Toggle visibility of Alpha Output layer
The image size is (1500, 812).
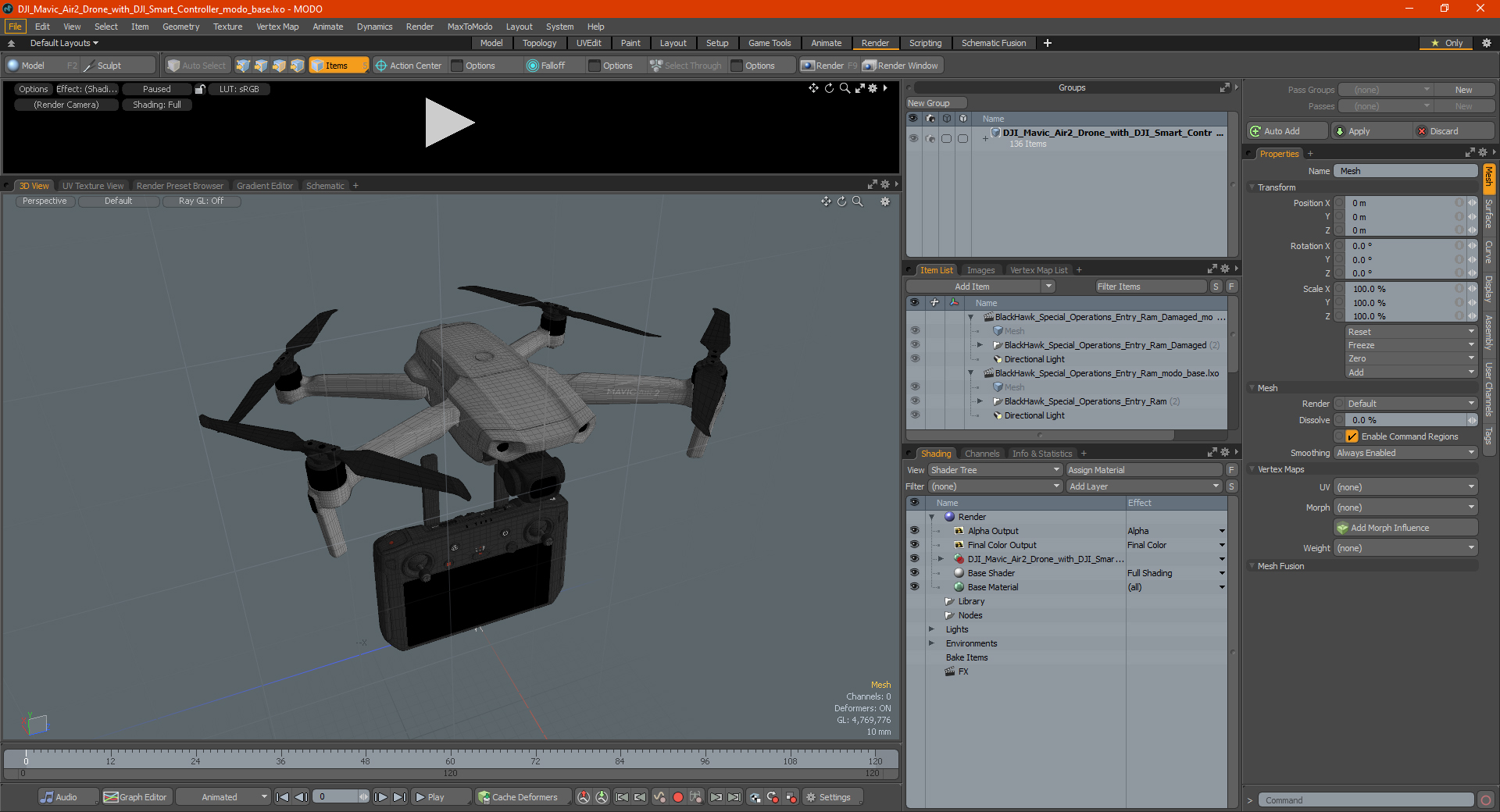coord(914,531)
